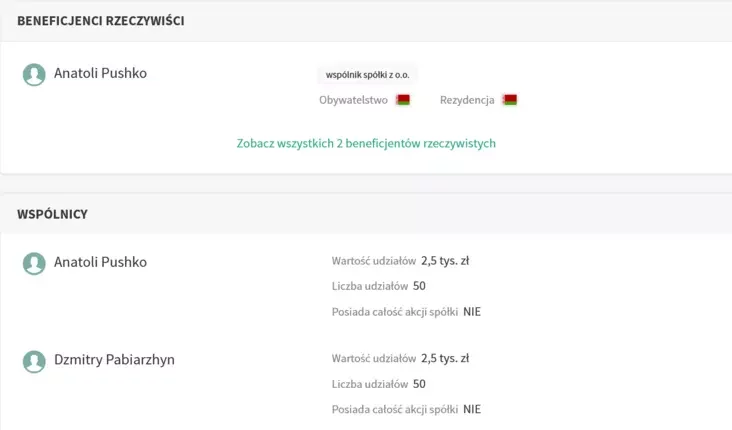Viewport: 732px width, 430px height.
Task: Open Dzmitry Pabiarzhyn partner name
Action: coord(114,360)
